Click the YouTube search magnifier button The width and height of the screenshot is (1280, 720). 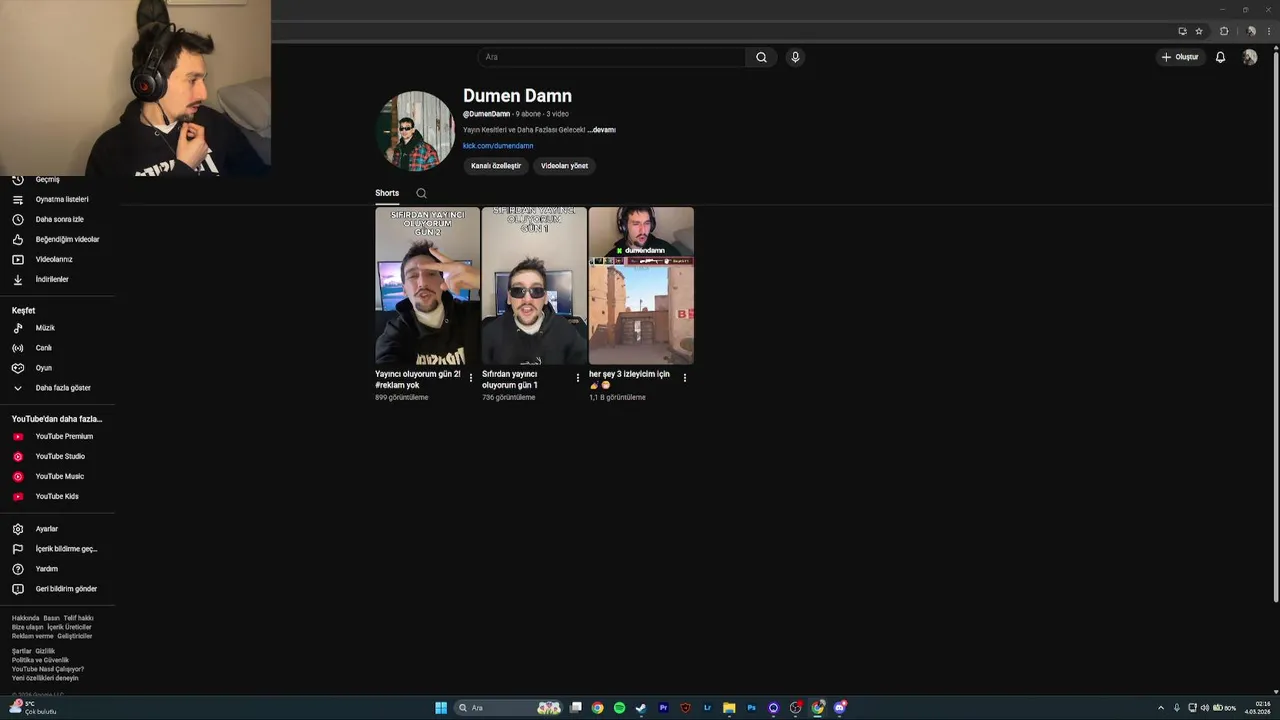click(761, 57)
